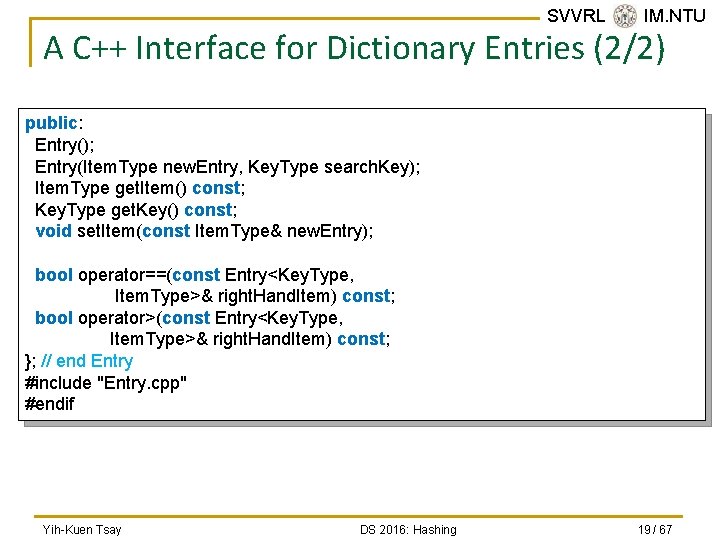The image size is (720, 540).
Task: Click the '#endif' line
Action: 50,404
